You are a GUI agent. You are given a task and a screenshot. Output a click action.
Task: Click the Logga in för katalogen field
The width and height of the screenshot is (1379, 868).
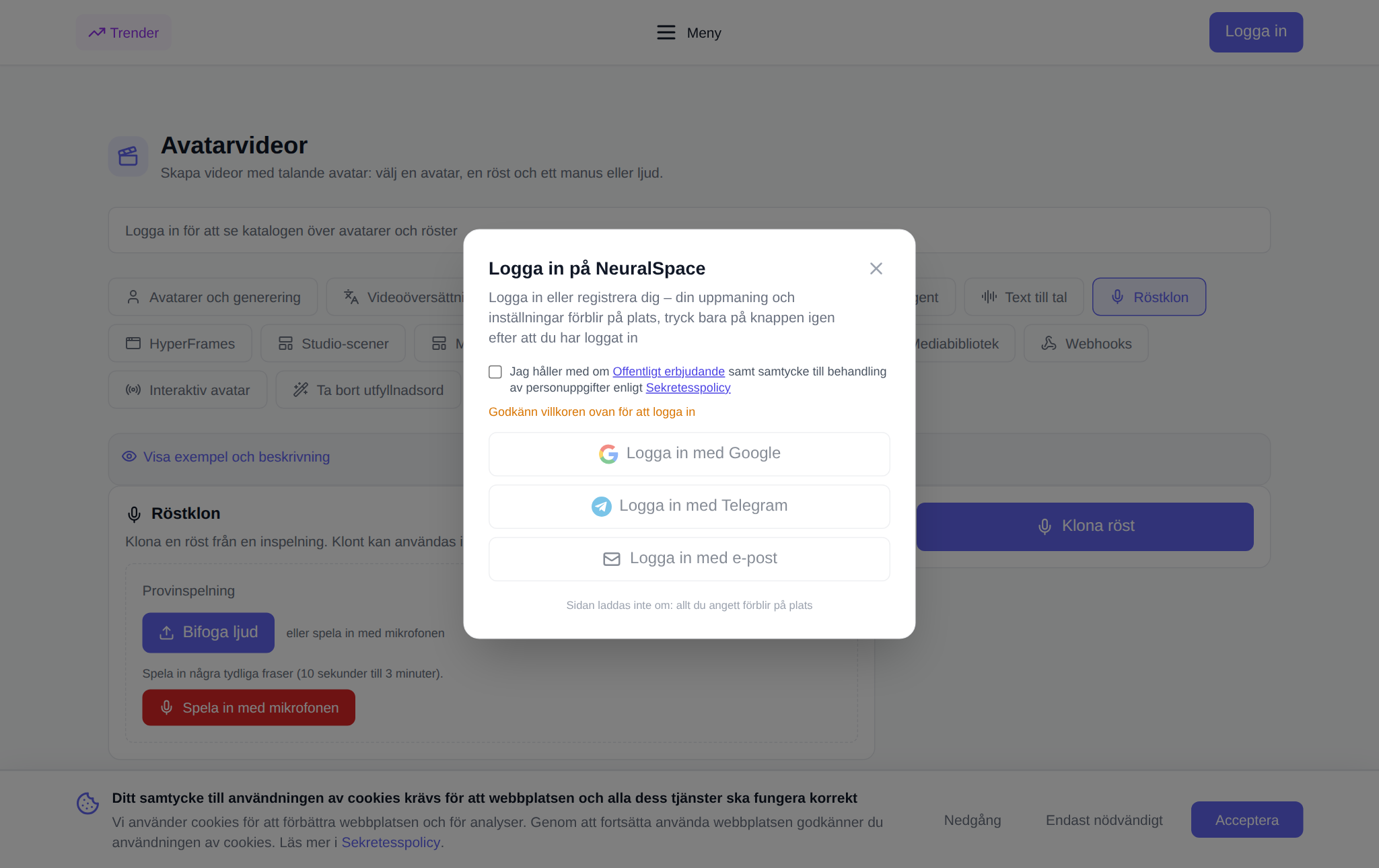pos(689,230)
